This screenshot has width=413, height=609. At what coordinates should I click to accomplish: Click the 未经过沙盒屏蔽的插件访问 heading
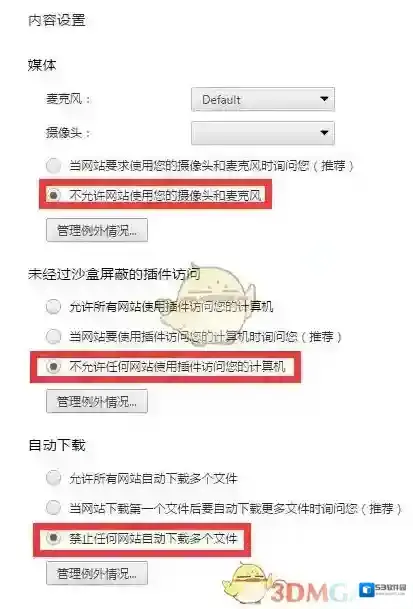coord(114,274)
